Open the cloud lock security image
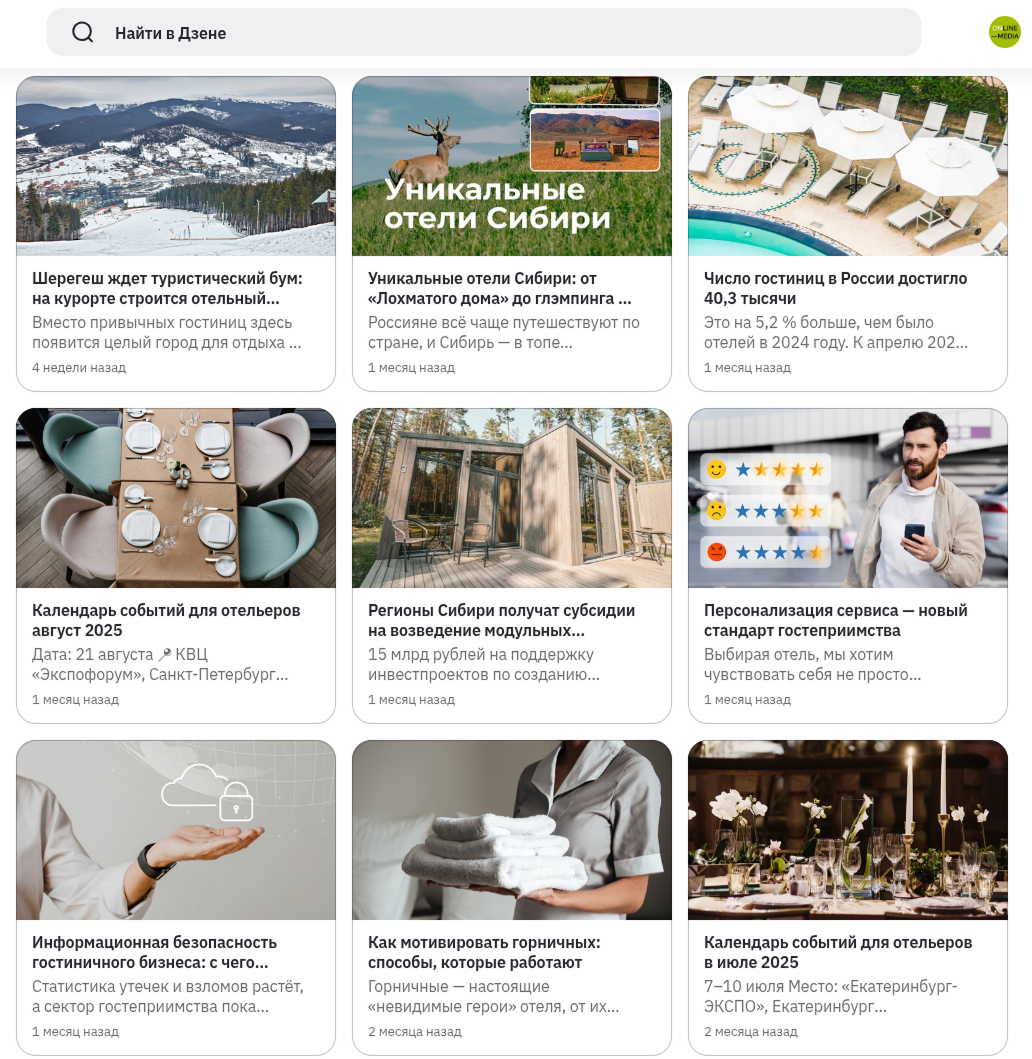1032x1059 pixels. (176, 830)
